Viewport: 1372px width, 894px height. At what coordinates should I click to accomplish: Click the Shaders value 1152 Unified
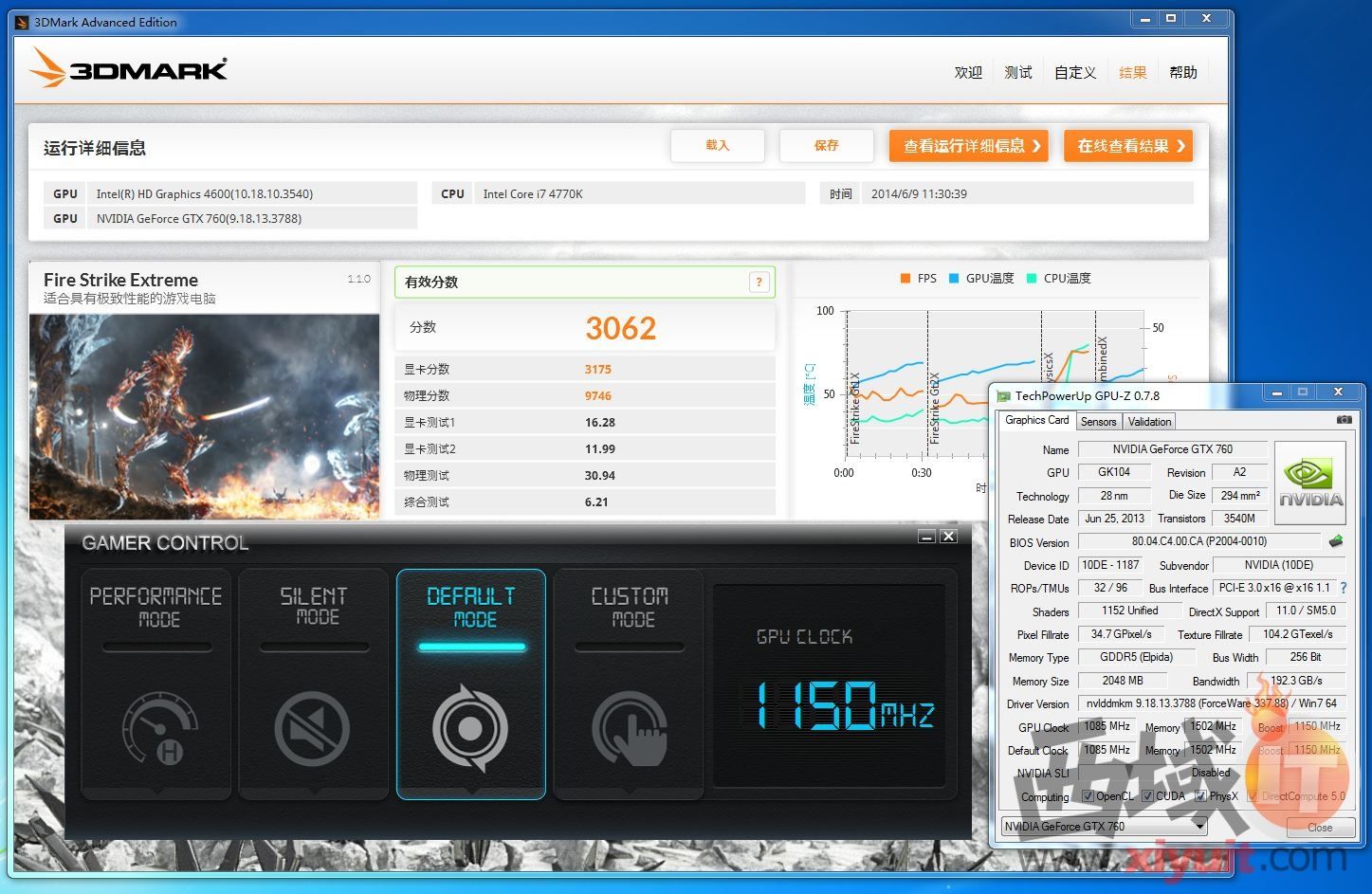point(1129,611)
